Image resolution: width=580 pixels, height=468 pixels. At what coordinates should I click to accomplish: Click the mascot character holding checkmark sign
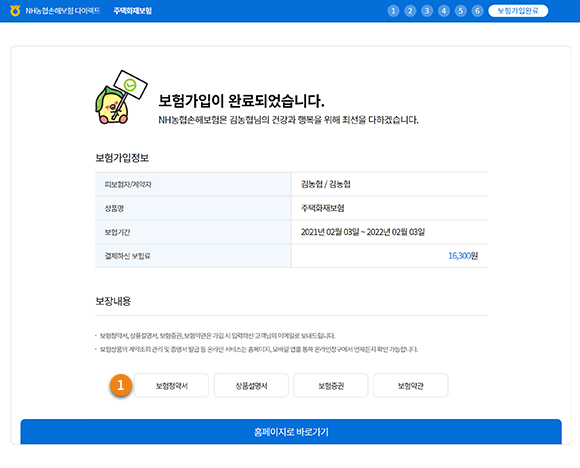121,97
